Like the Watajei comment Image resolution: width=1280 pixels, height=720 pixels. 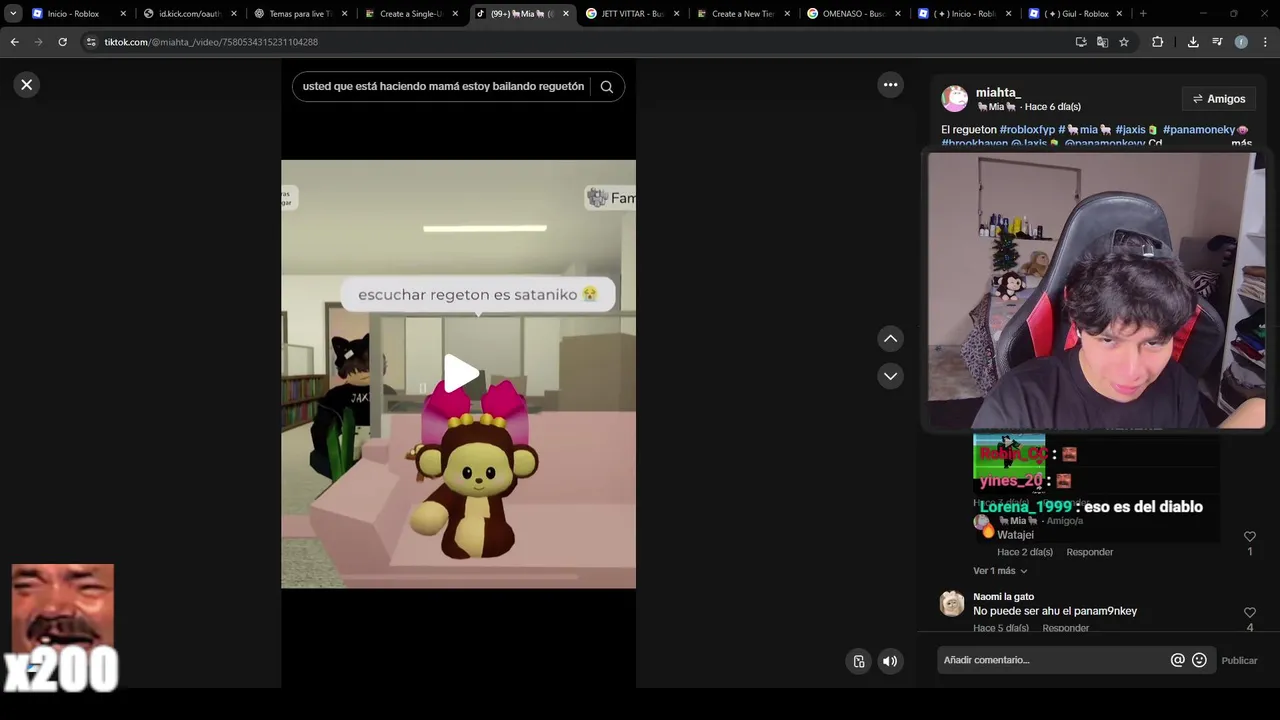[x=1249, y=537]
